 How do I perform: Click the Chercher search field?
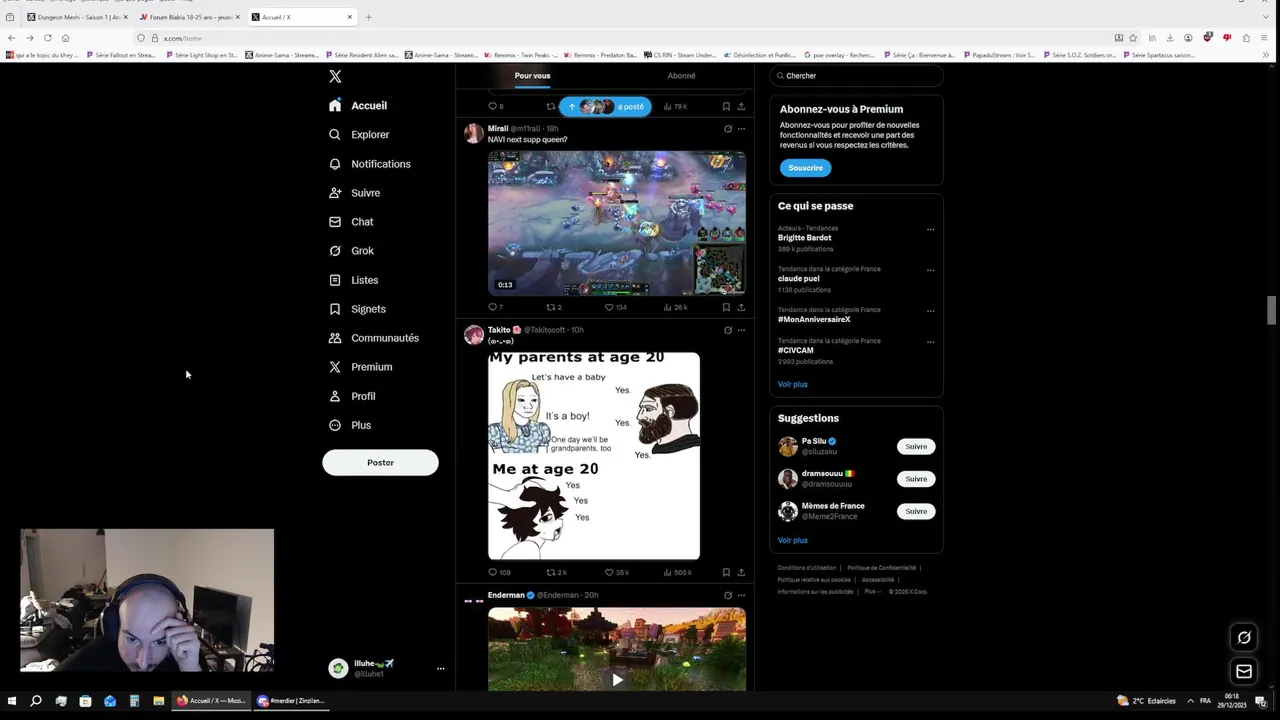point(856,76)
